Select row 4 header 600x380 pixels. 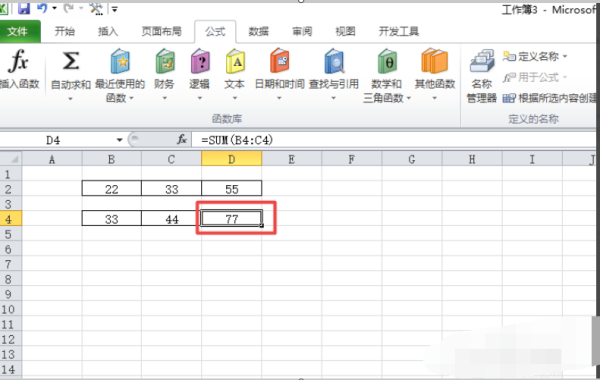click(11, 219)
